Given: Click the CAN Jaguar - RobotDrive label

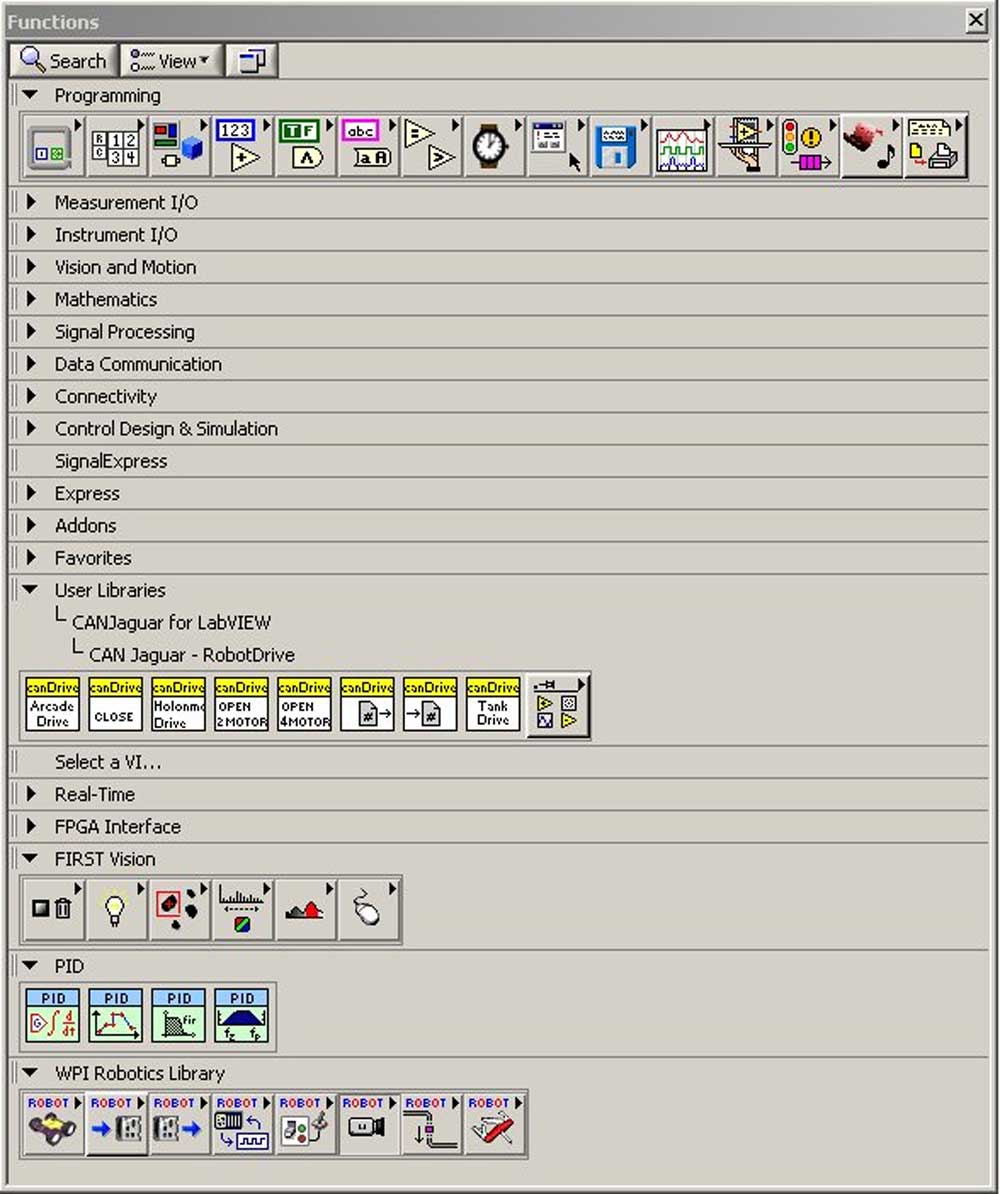Looking at the screenshot, I should click(192, 655).
